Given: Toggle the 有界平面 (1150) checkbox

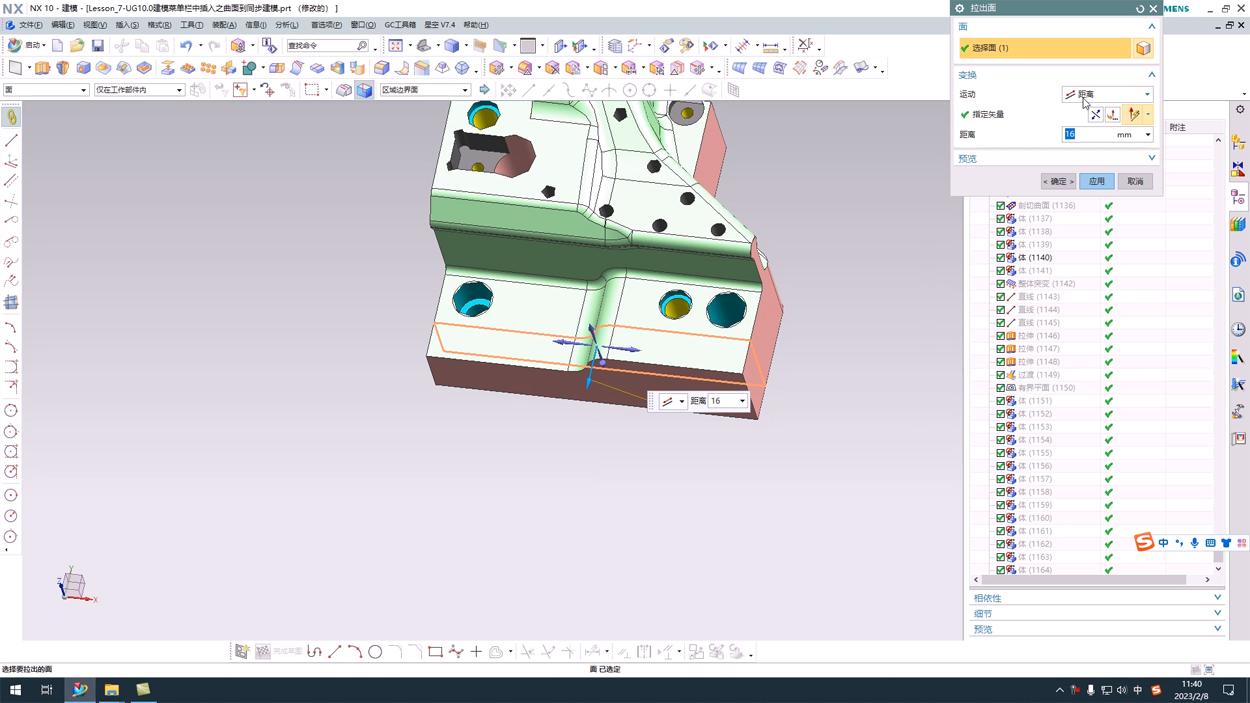Looking at the screenshot, I should pyautogui.click(x=1000, y=388).
